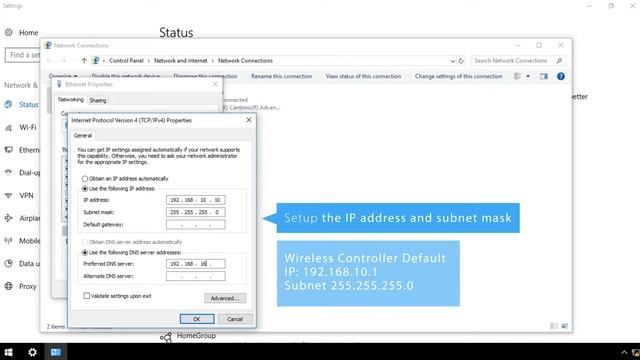This screenshot has height=360, width=640.
Task: Check Validate settings upon exit
Action: [x=87, y=296]
